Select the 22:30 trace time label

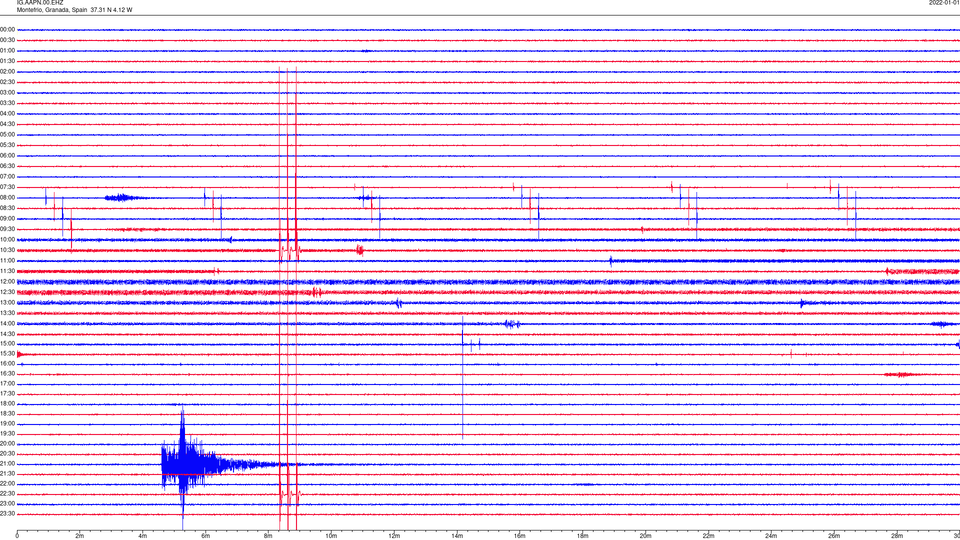8,494
